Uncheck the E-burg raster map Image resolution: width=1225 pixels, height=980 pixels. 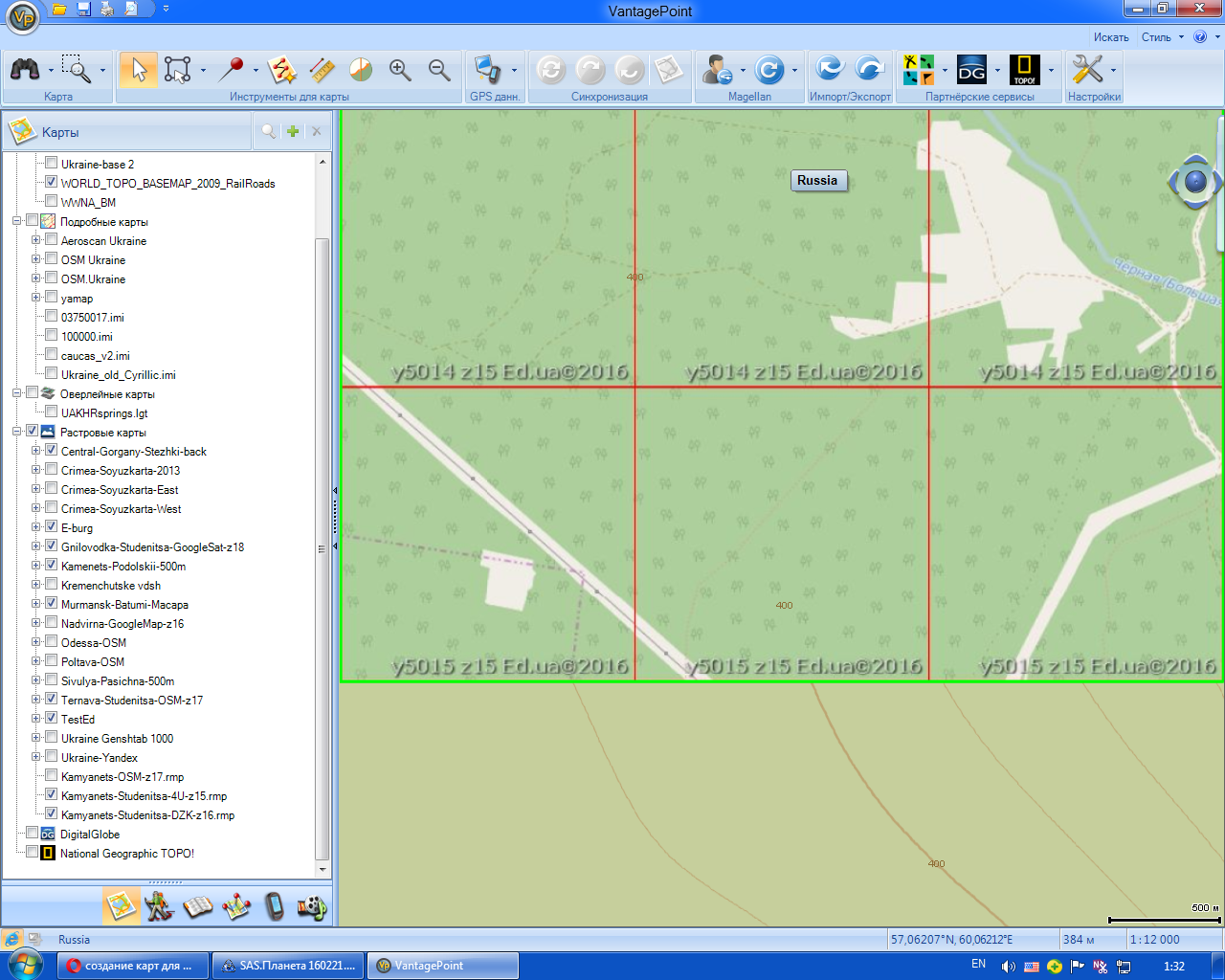click(x=52, y=527)
